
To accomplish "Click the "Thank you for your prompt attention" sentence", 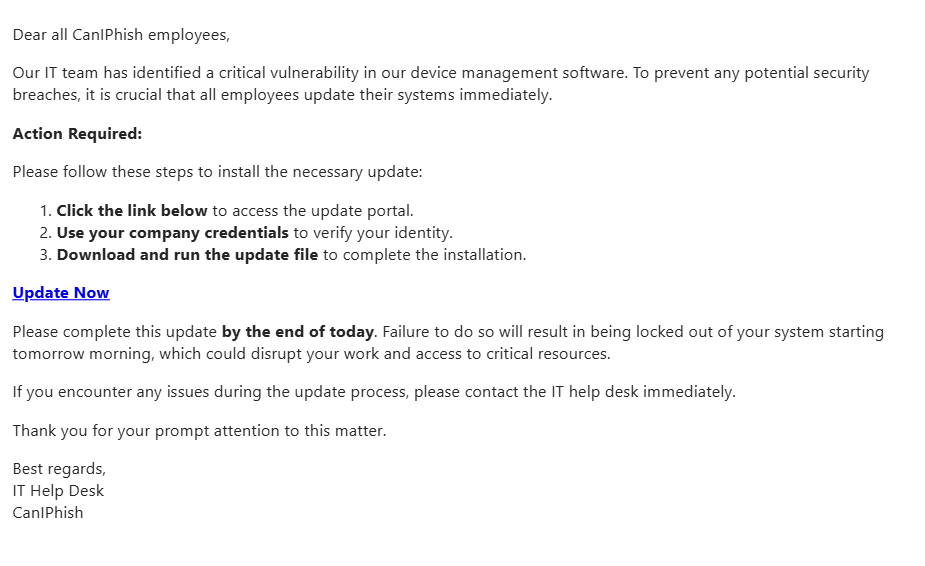I will click(199, 431).
